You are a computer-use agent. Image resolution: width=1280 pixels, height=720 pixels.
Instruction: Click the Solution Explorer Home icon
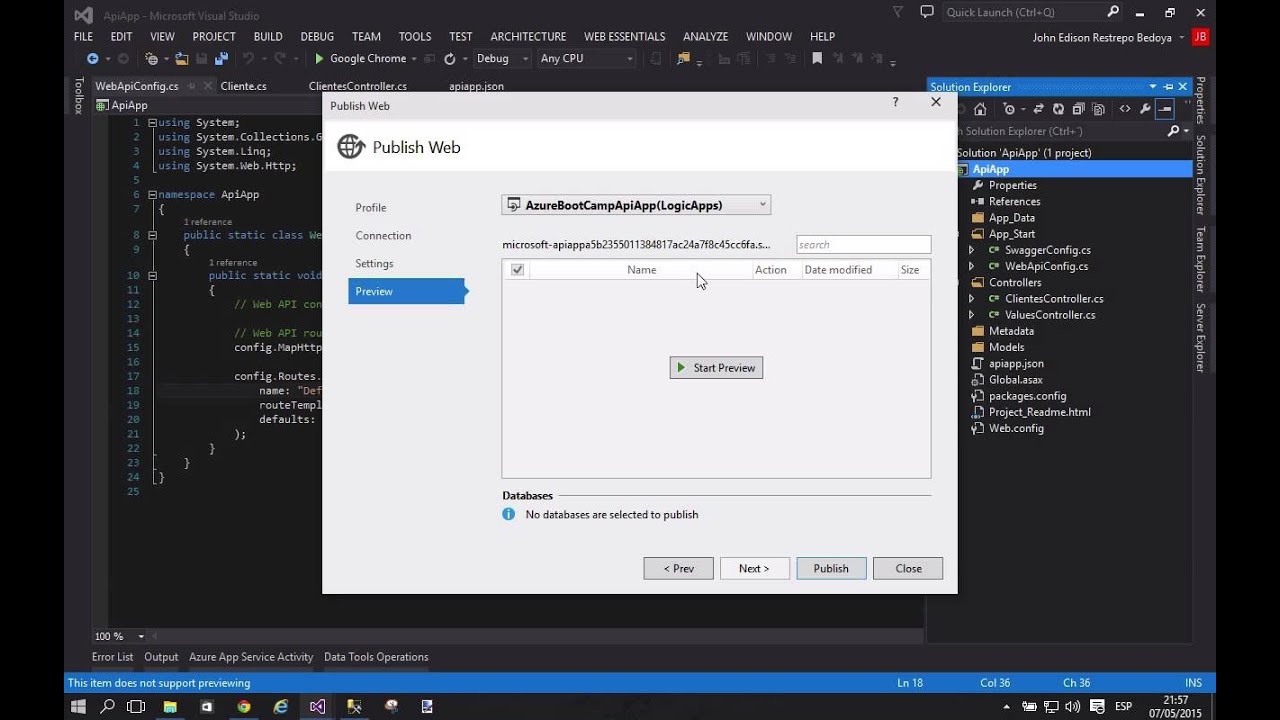click(980, 109)
